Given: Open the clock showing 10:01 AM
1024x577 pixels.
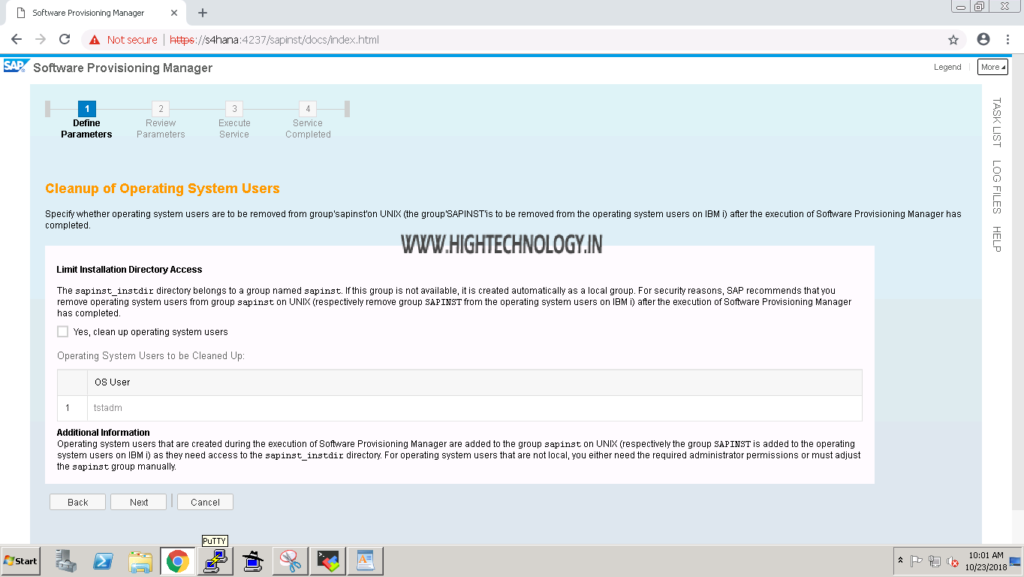Looking at the screenshot, I should click(x=985, y=561).
